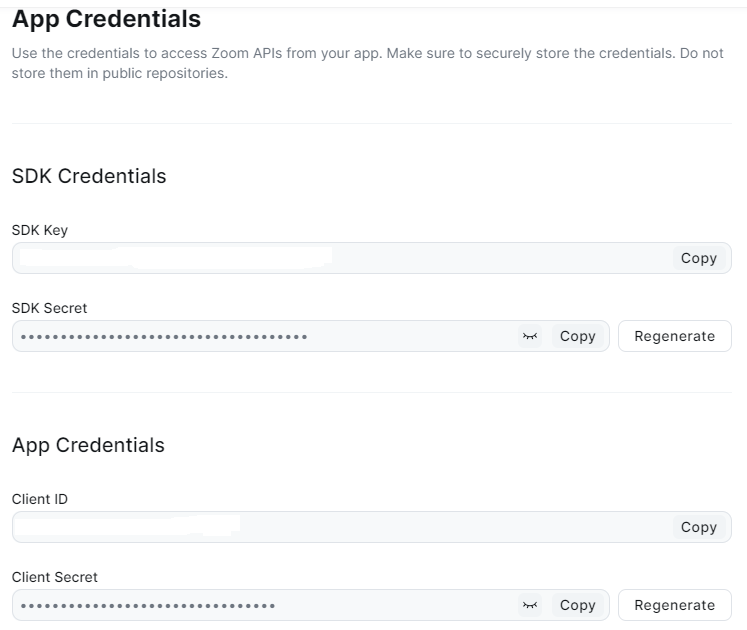The image size is (747, 630).
Task: Copy the SDK Secret to clipboard
Action: pos(577,337)
